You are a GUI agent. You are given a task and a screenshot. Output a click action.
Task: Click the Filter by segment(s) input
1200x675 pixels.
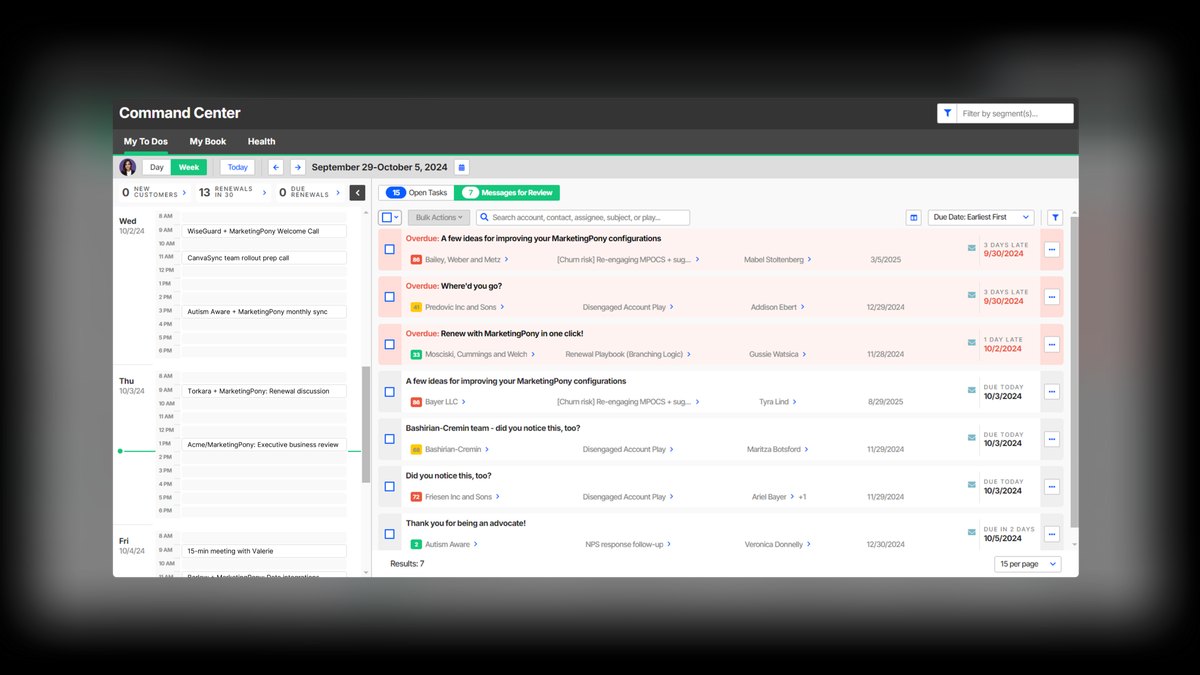coord(1015,114)
